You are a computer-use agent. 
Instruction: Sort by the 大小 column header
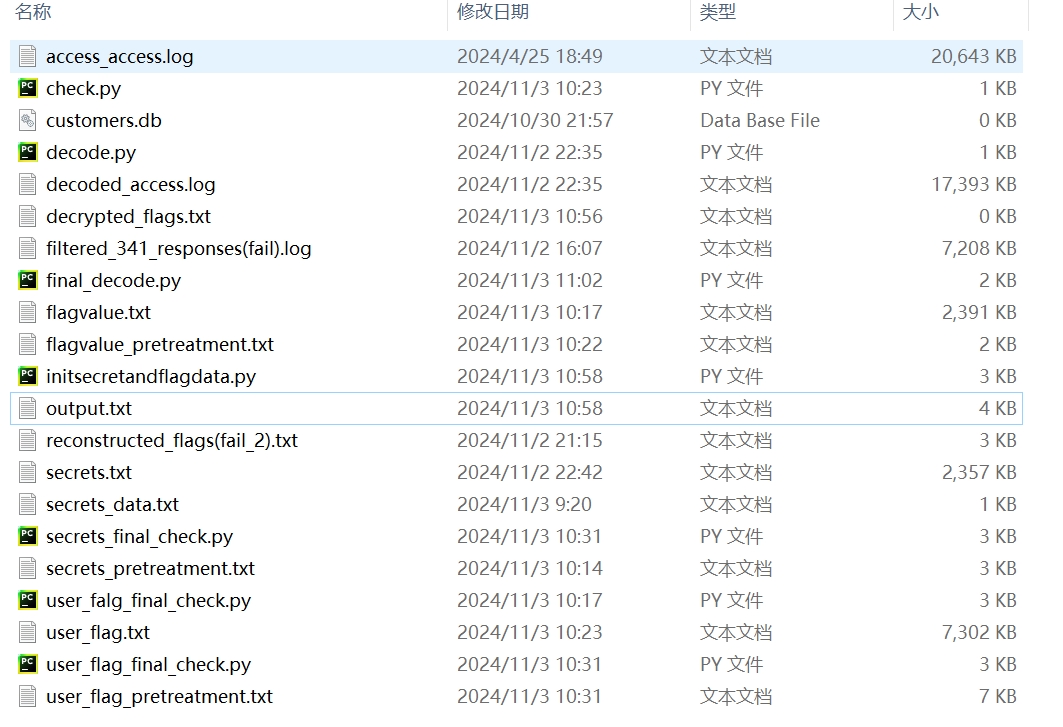(x=921, y=12)
